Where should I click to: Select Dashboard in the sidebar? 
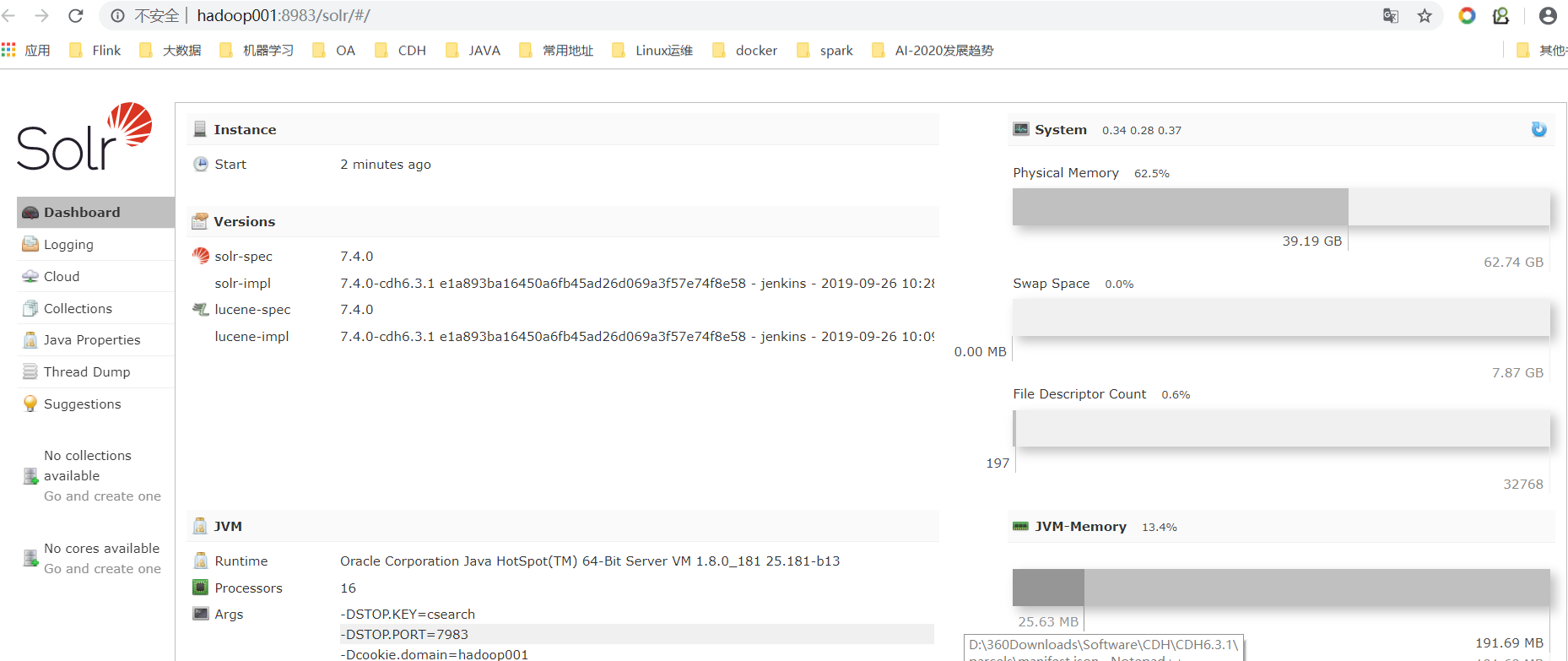coord(95,213)
